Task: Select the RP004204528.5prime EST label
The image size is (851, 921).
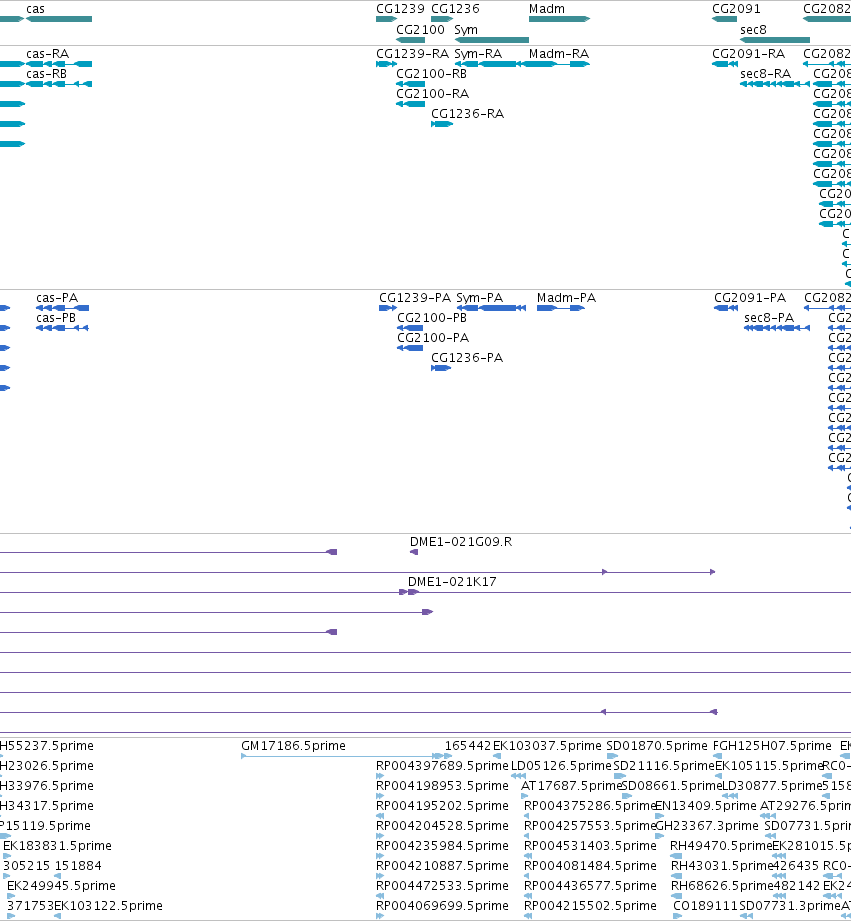Action: pyautogui.click(x=442, y=826)
